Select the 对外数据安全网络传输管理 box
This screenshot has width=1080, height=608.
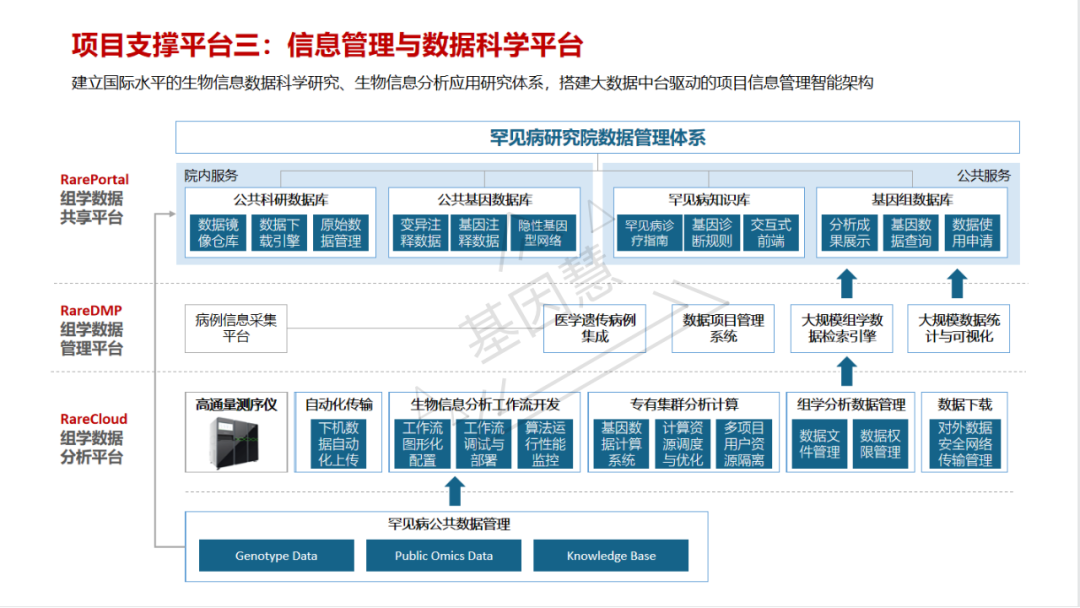(x=965, y=444)
